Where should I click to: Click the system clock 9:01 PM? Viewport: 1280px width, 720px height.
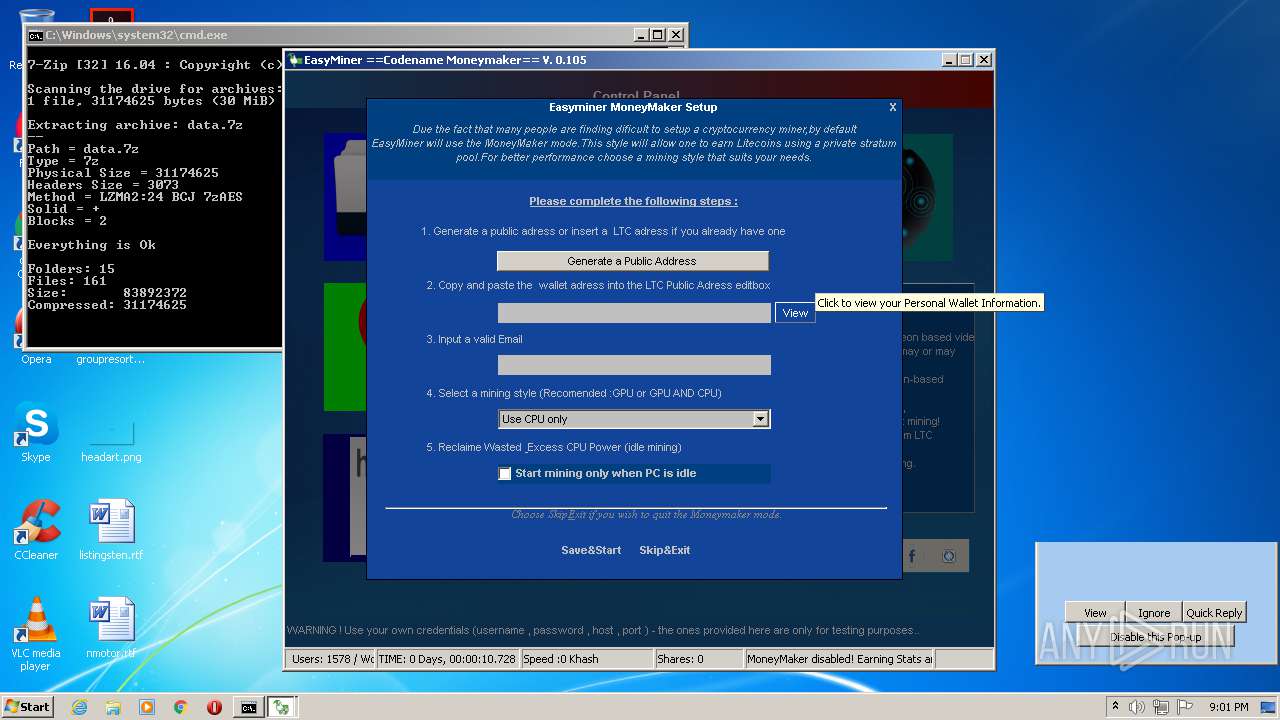click(x=1229, y=707)
